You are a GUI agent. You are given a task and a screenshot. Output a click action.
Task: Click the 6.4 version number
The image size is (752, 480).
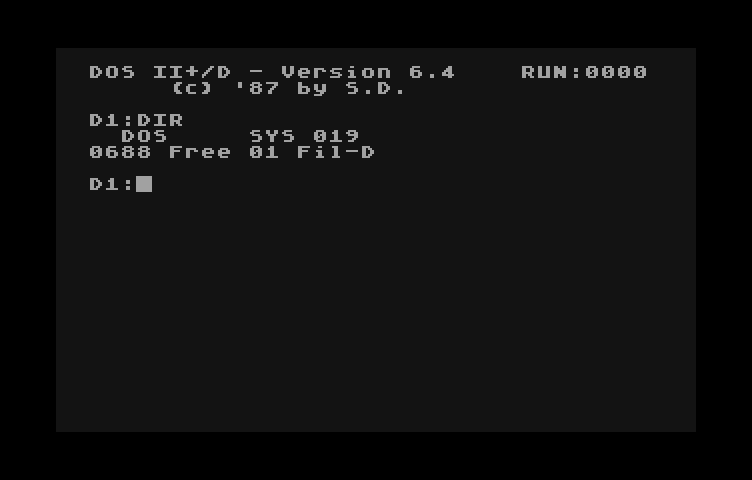(432, 72)
